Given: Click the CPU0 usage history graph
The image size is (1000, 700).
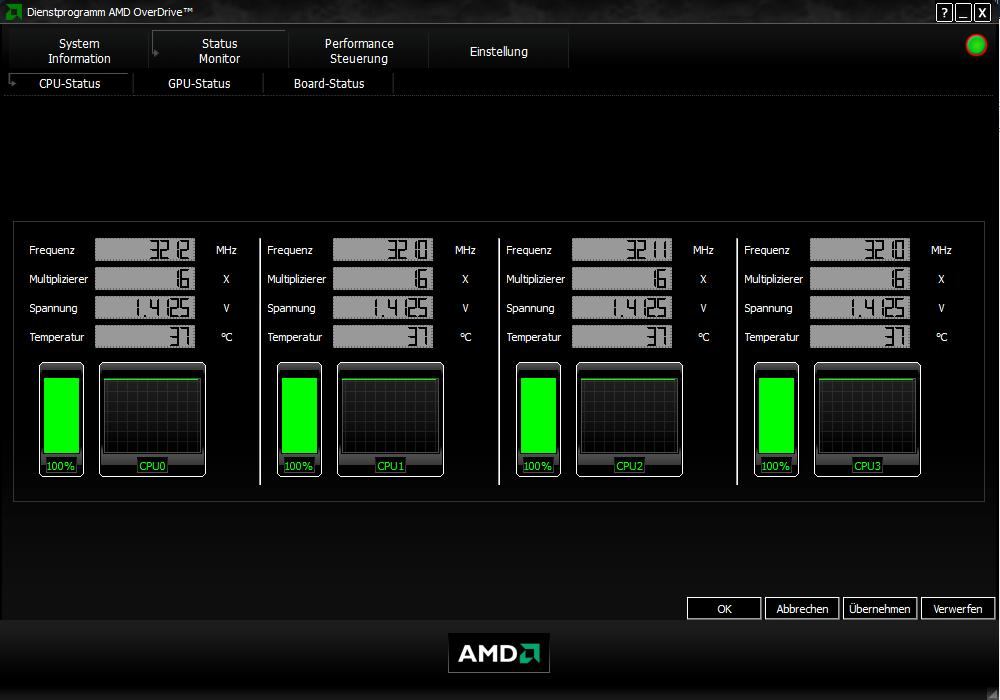Looking at the screenshot, I should 152,419.
